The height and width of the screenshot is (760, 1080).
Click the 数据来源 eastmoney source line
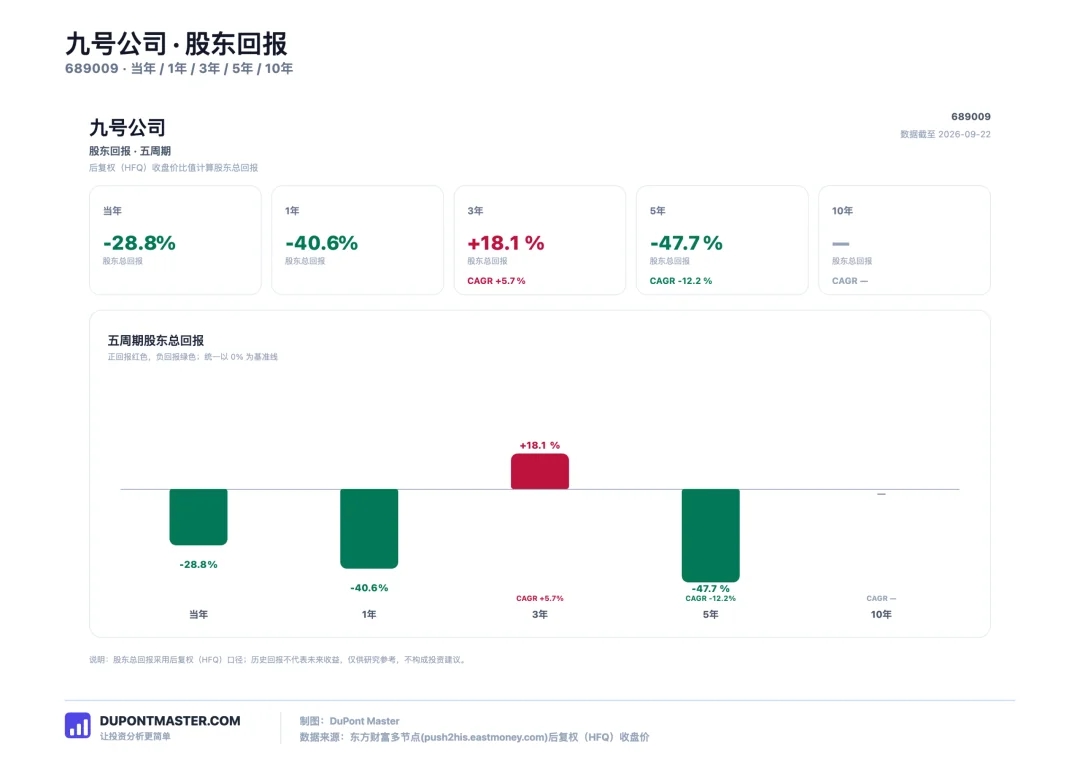coord(475,737)
